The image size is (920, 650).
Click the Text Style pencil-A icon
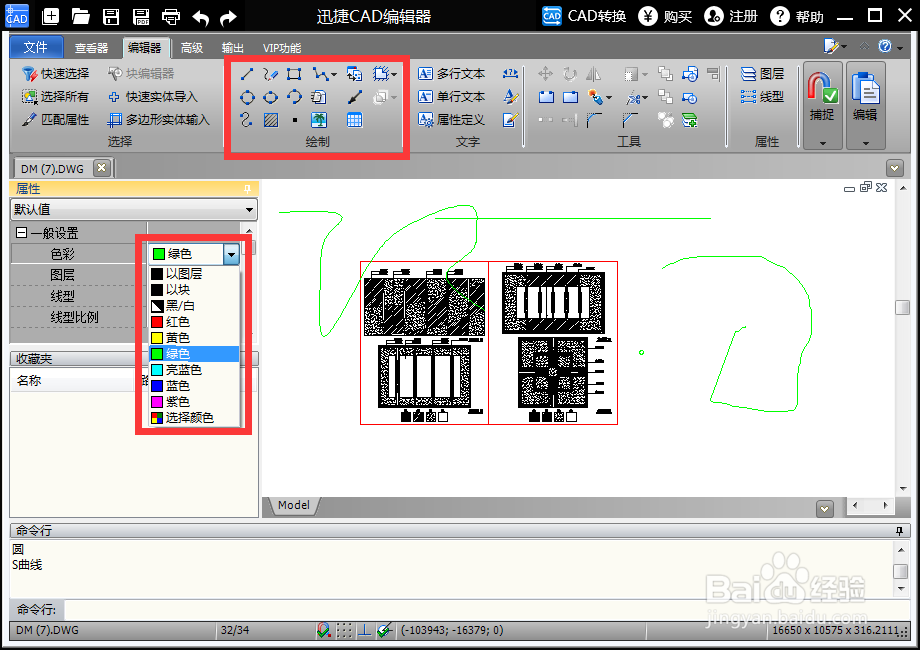point(510,97)
